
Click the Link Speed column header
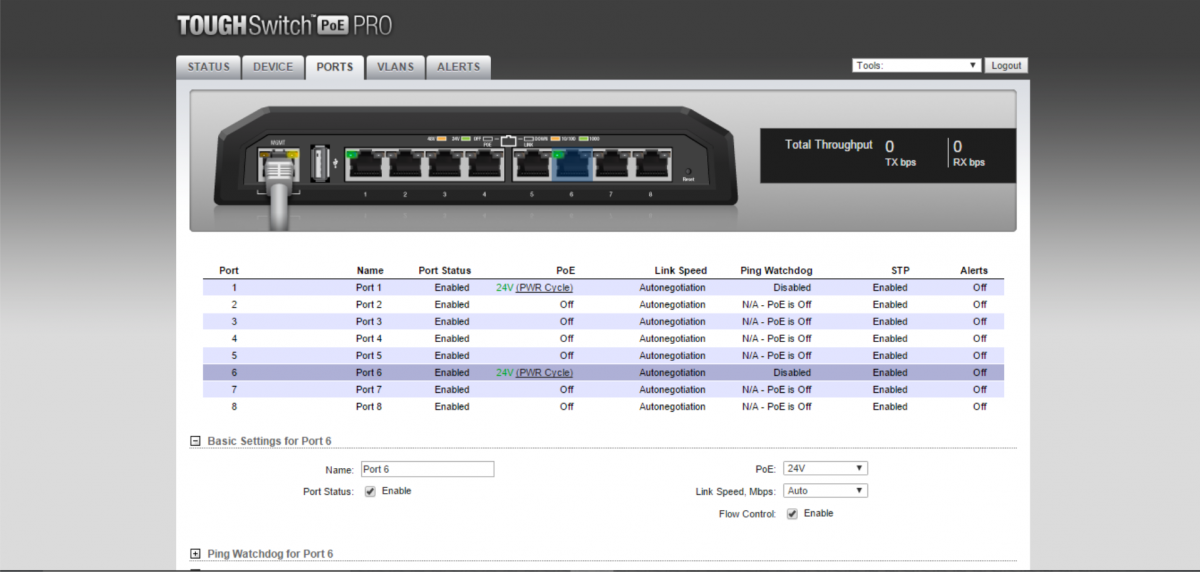[x=680, y=270]
